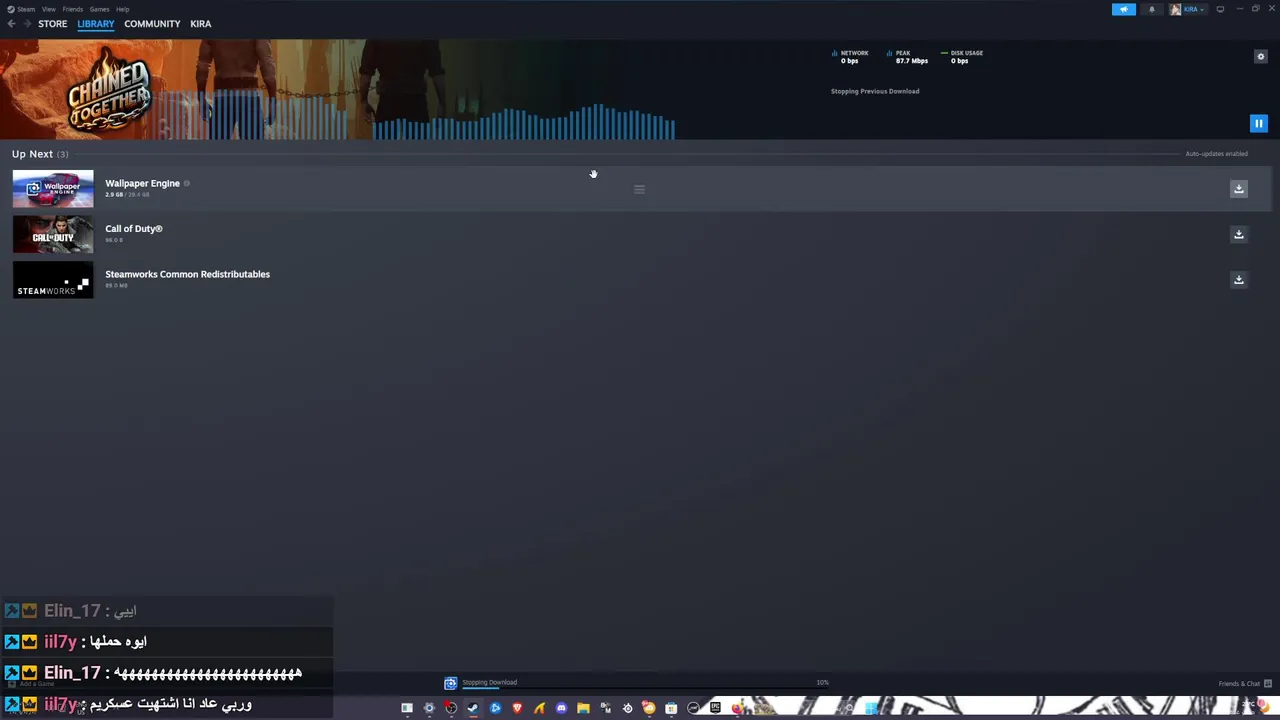The width and height of the screenshot is (1280, 720).
Task: Open the KIRA profile tab
Action: 200,24
